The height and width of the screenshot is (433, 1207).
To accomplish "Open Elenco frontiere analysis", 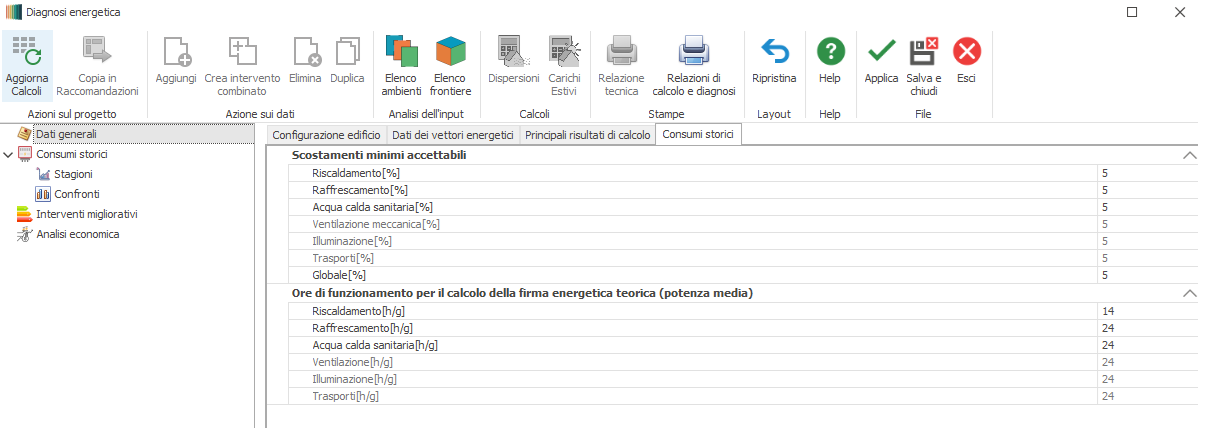I will (450, 51).
